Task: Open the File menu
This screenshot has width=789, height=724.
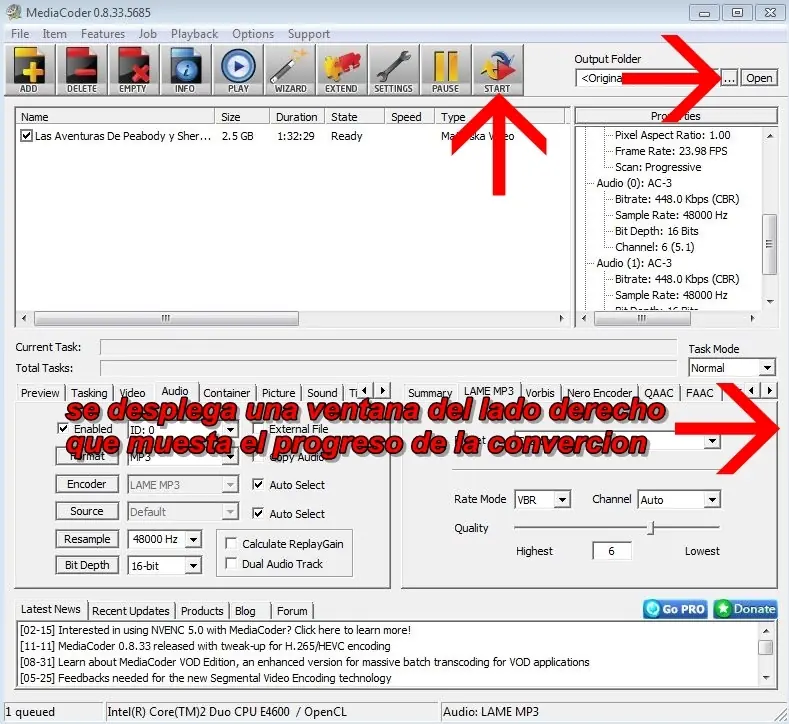Action: click(20, 34)
